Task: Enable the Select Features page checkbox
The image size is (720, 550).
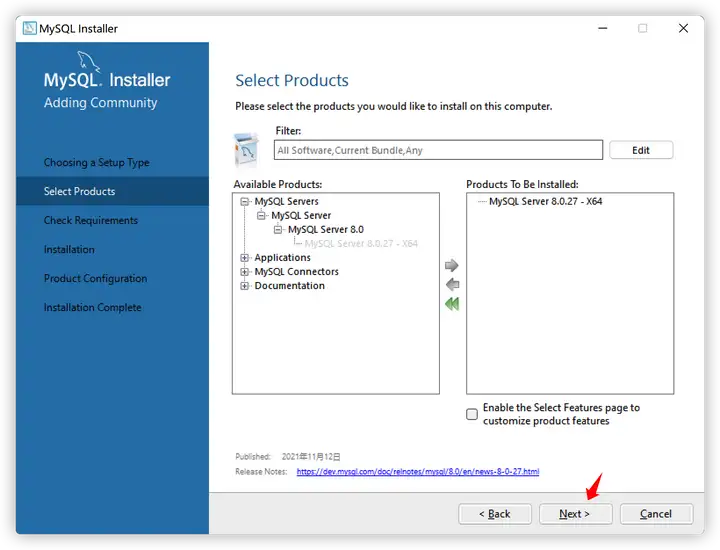Action: [x=472, y=414]
